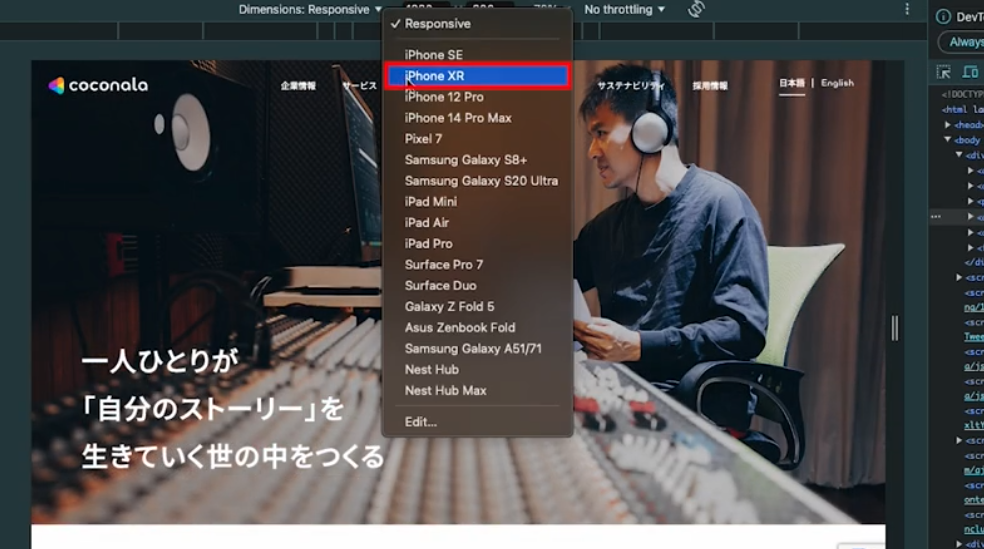Open the サービス navigation link

(360, 86)
